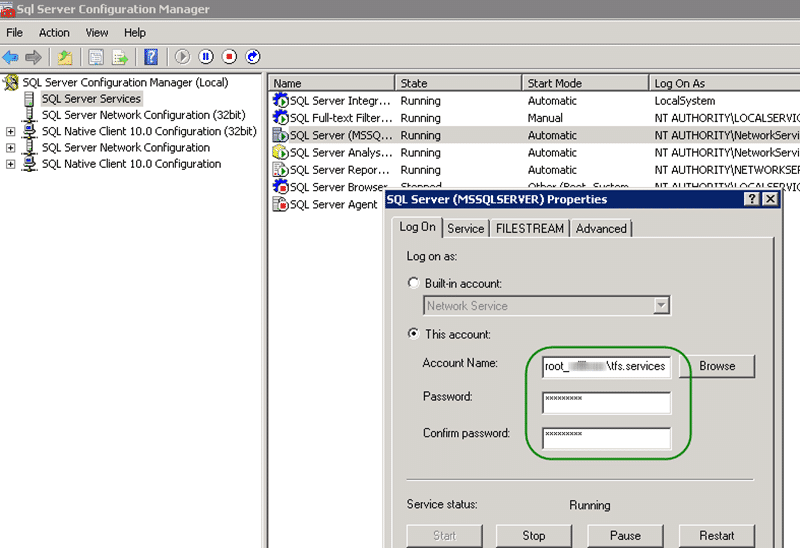The image size is (800, 548).
Task: Click the SQL Server Browser service icon
Action: pyautogui.click(x=280, y=187)
